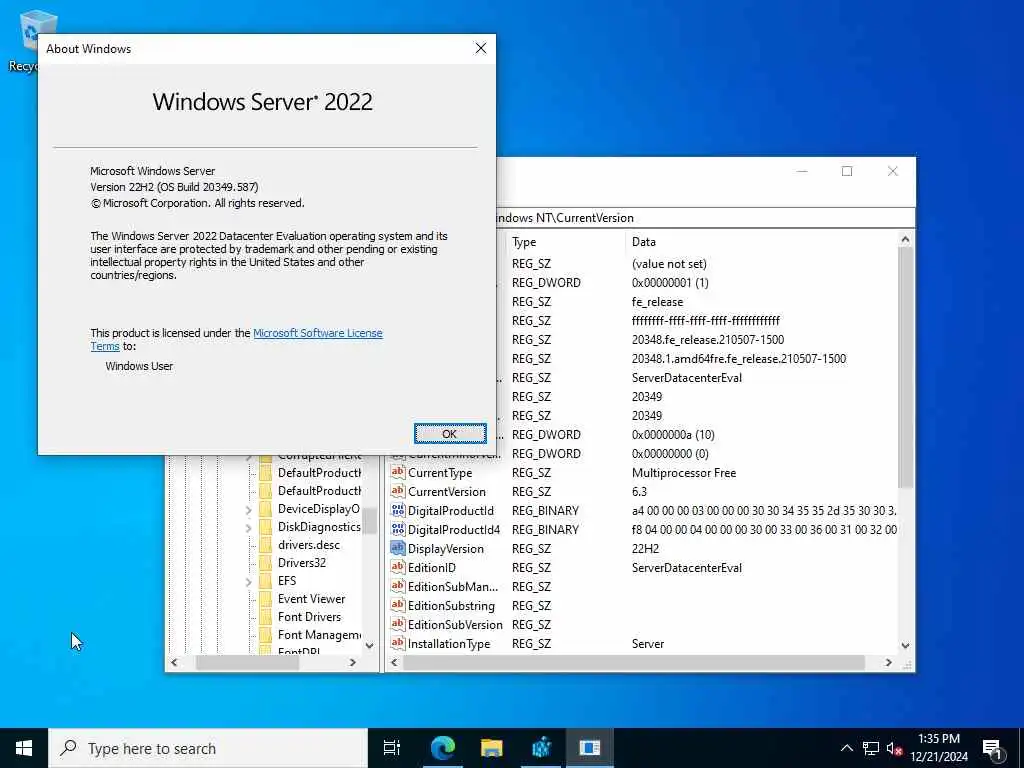
Task: Select the EditionSubMan... registry value
Action: (453, 586)
